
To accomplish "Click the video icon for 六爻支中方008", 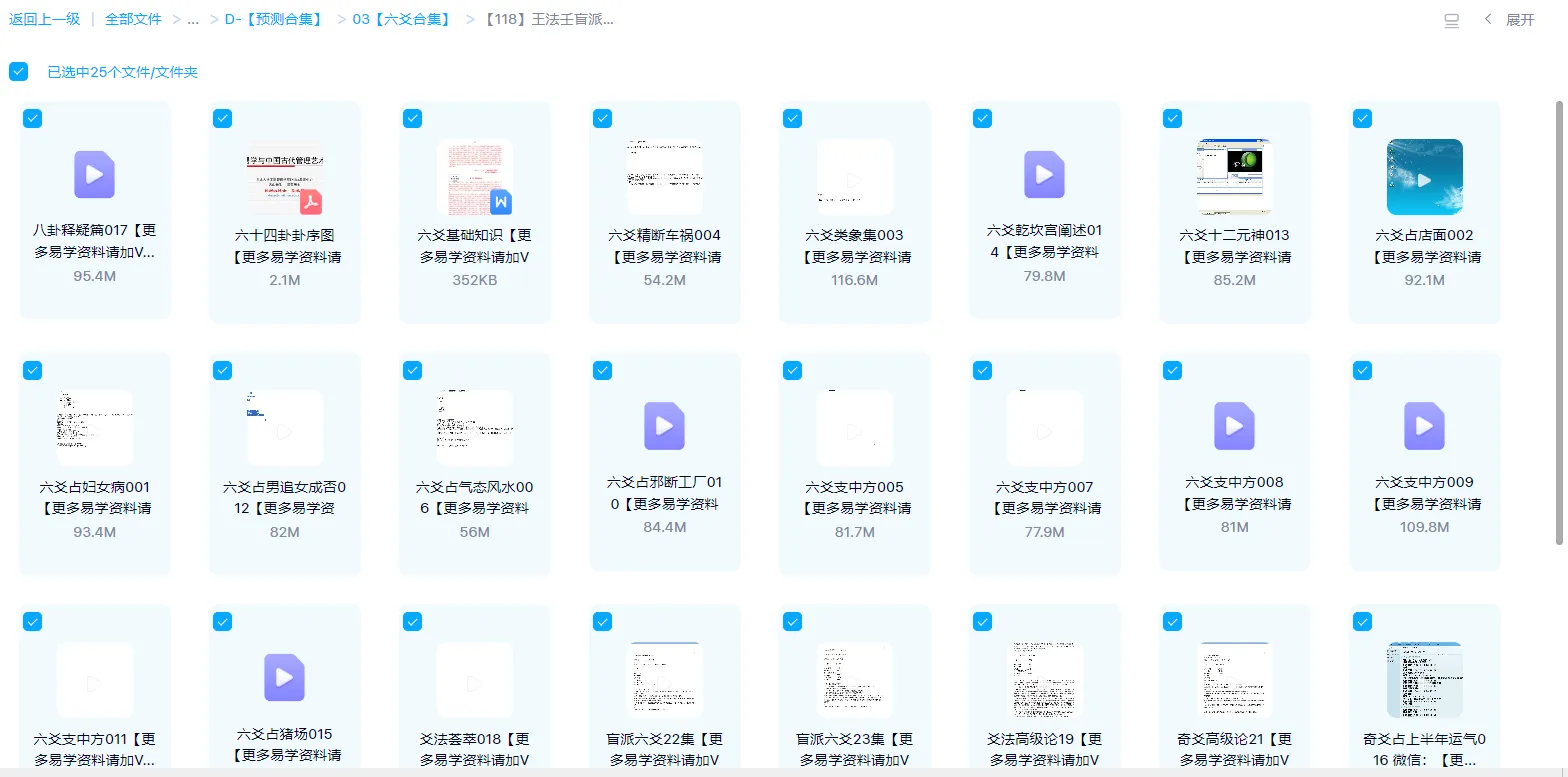I will pos(1234,426).
